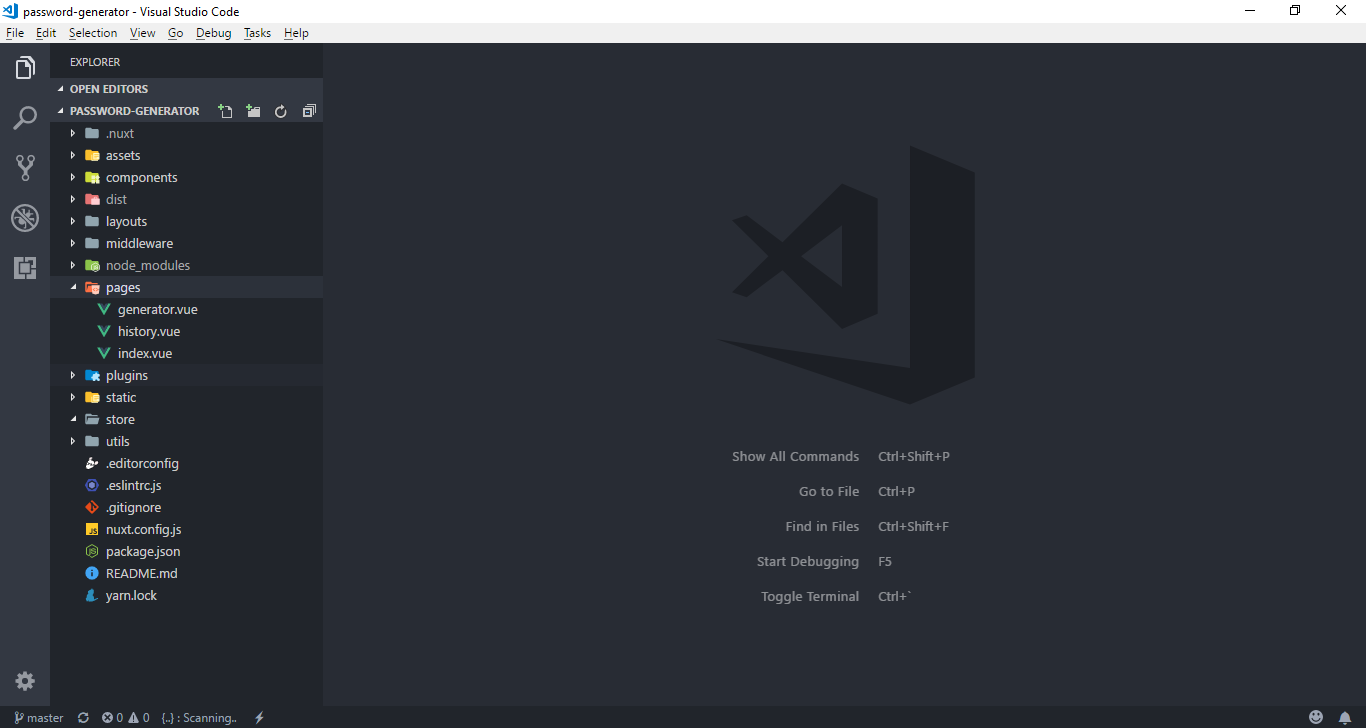Expand the .nuxt folder arrow

73,133
